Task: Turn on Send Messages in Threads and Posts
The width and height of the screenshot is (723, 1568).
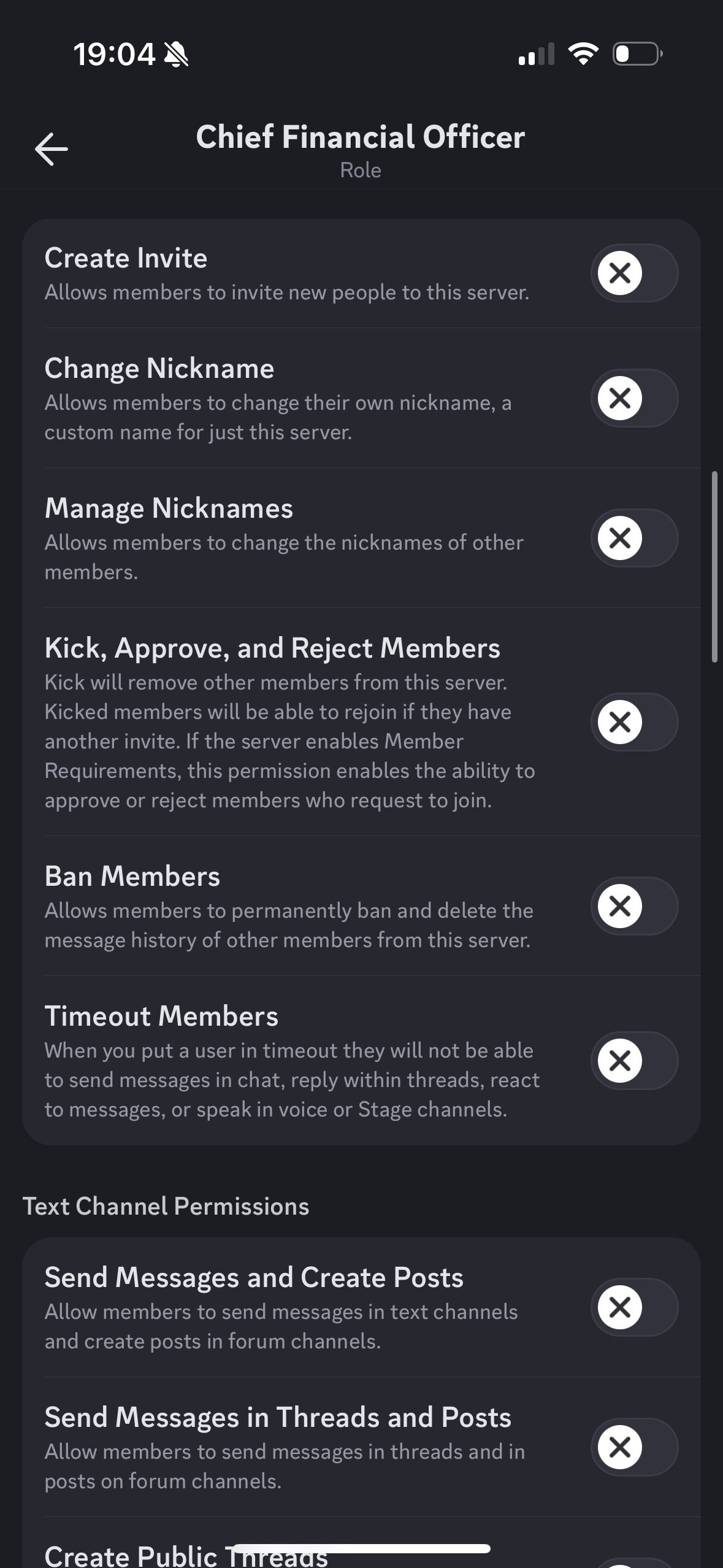Action: tap(634, 1447)
